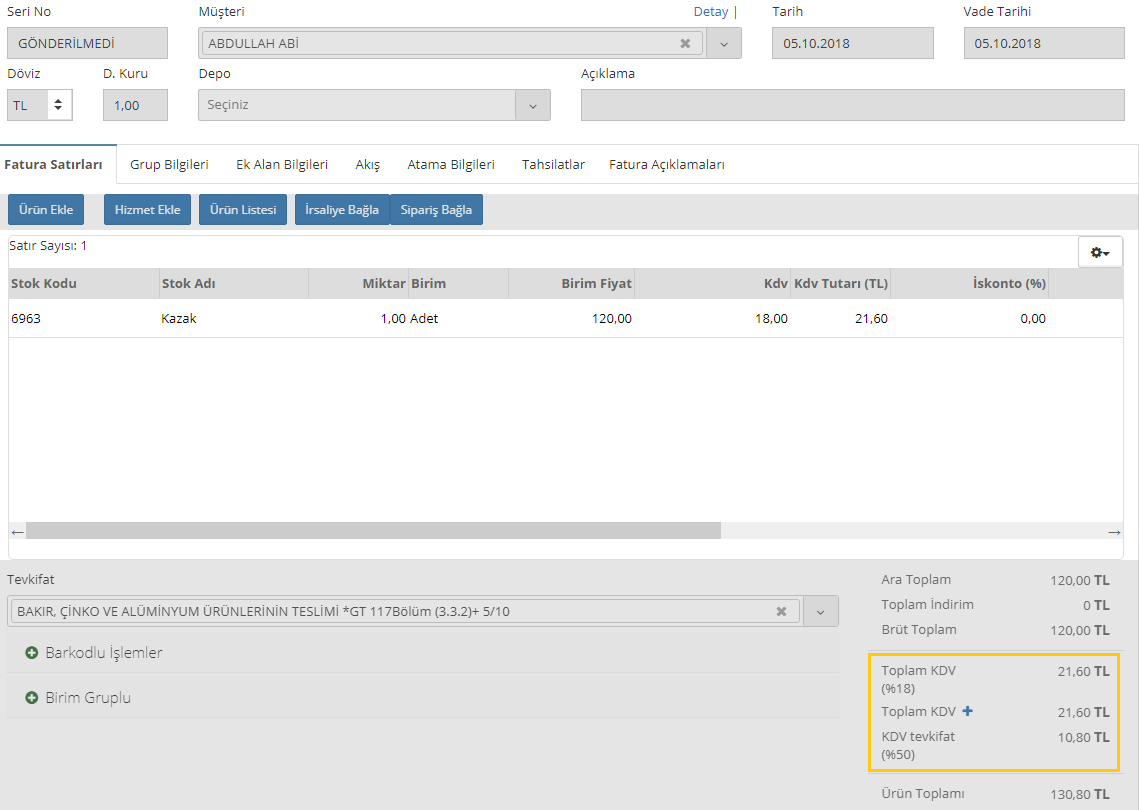The height and width of the screenshot is (810, 1139).
Task: Click the Ürün Ekle button
Action: [47, 210]
